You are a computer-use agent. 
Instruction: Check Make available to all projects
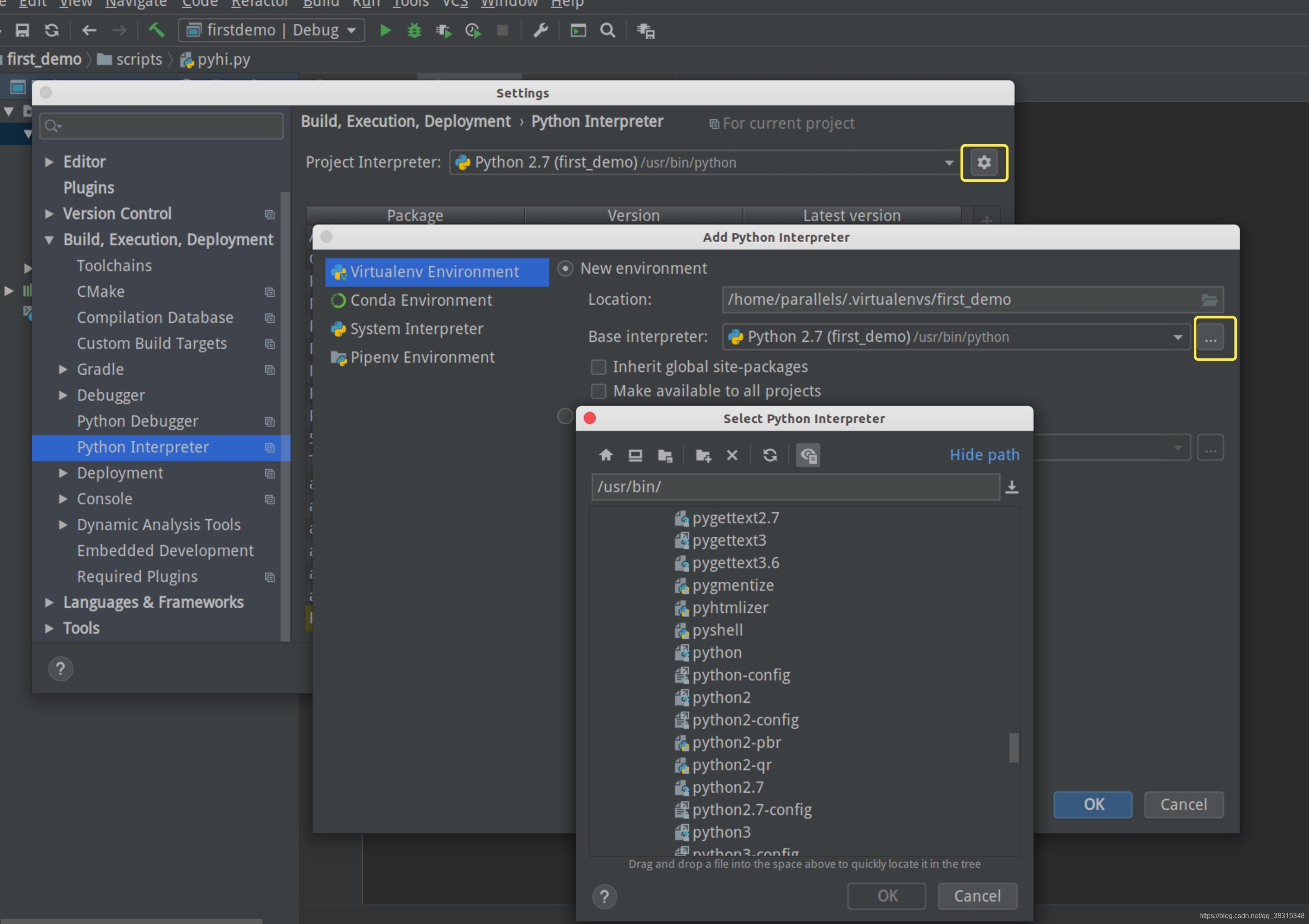(x=598, y=391)
